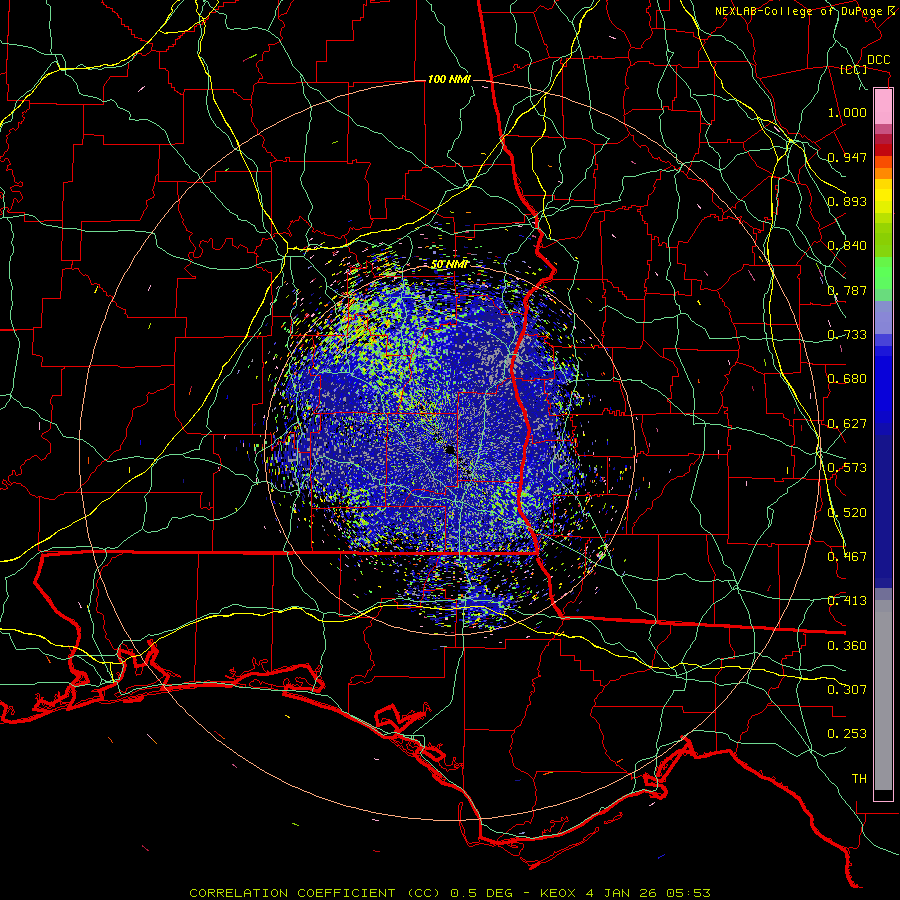Click the 50 NMI range ring label
Viewport: 900px width, 900px height.
point(450,265)
